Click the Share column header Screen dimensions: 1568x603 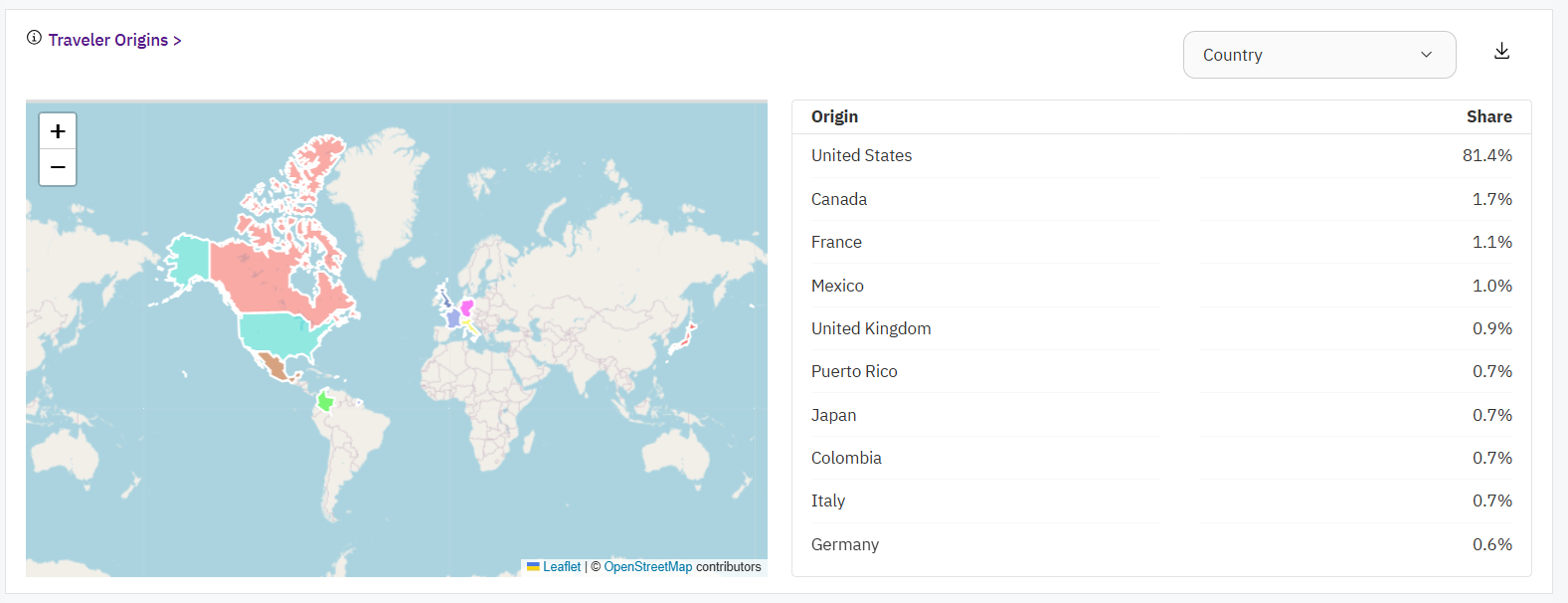click(x=1488, y=116)
